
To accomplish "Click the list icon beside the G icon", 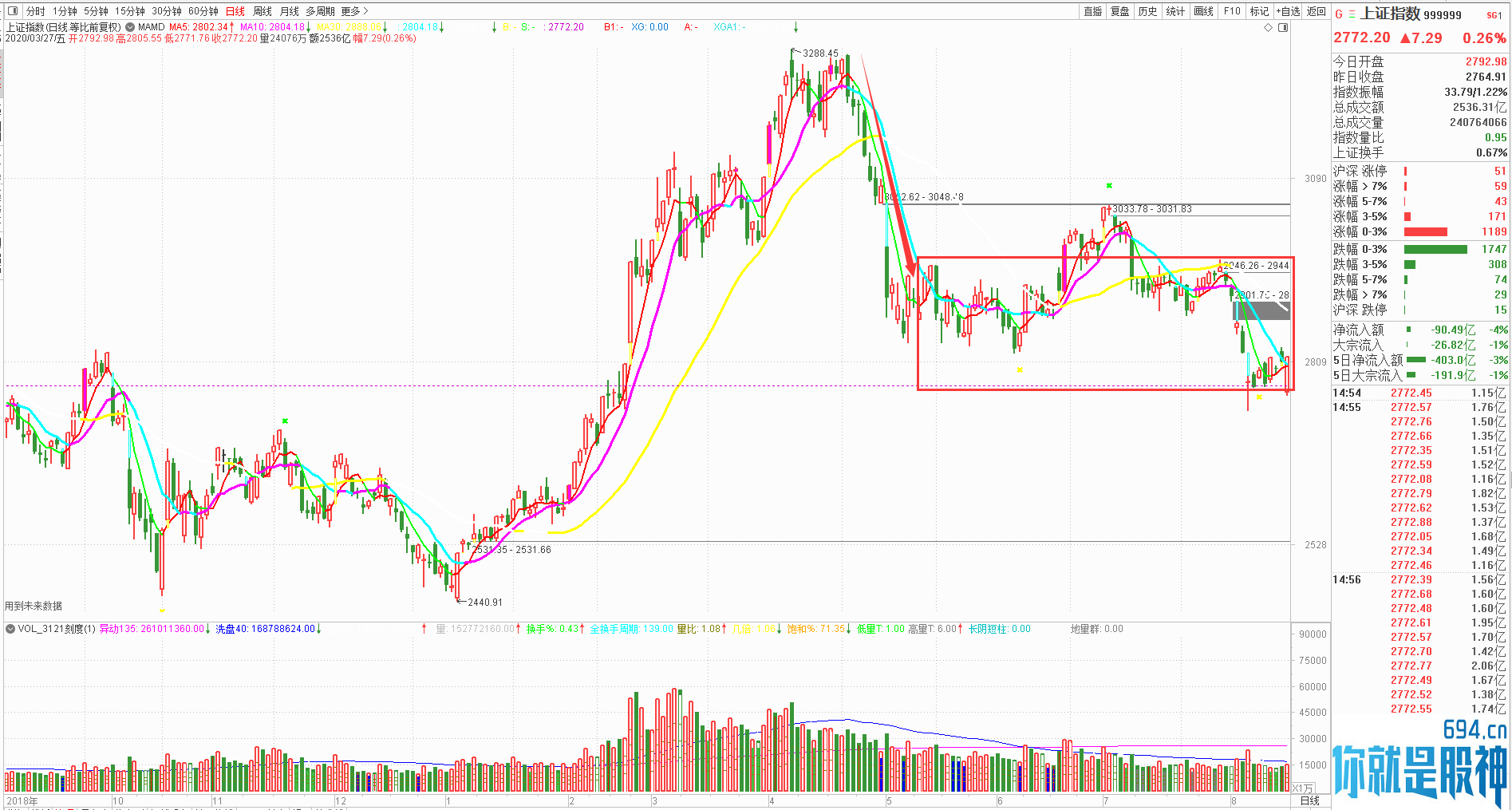I will (1352, 14).
